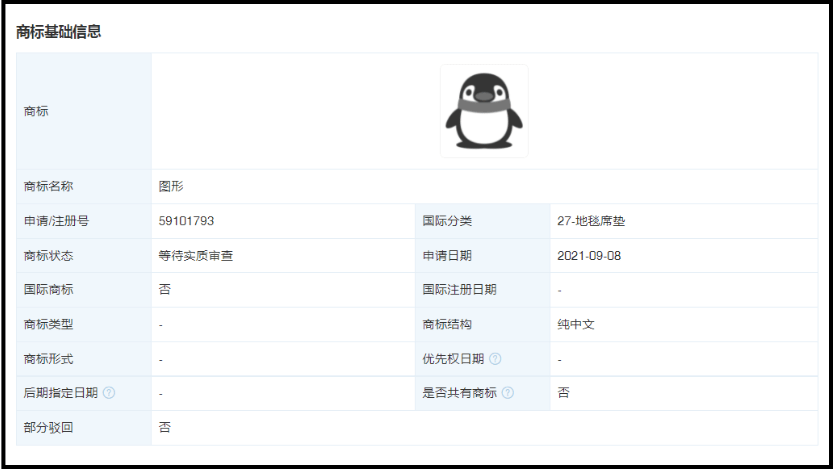Select the application date 2021-09-08
833x470 pixels.
589,256
